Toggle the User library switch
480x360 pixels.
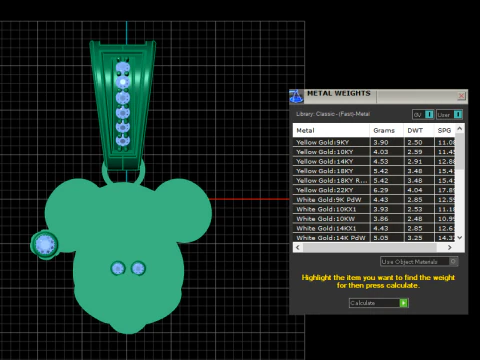click(x=449, y=115)
